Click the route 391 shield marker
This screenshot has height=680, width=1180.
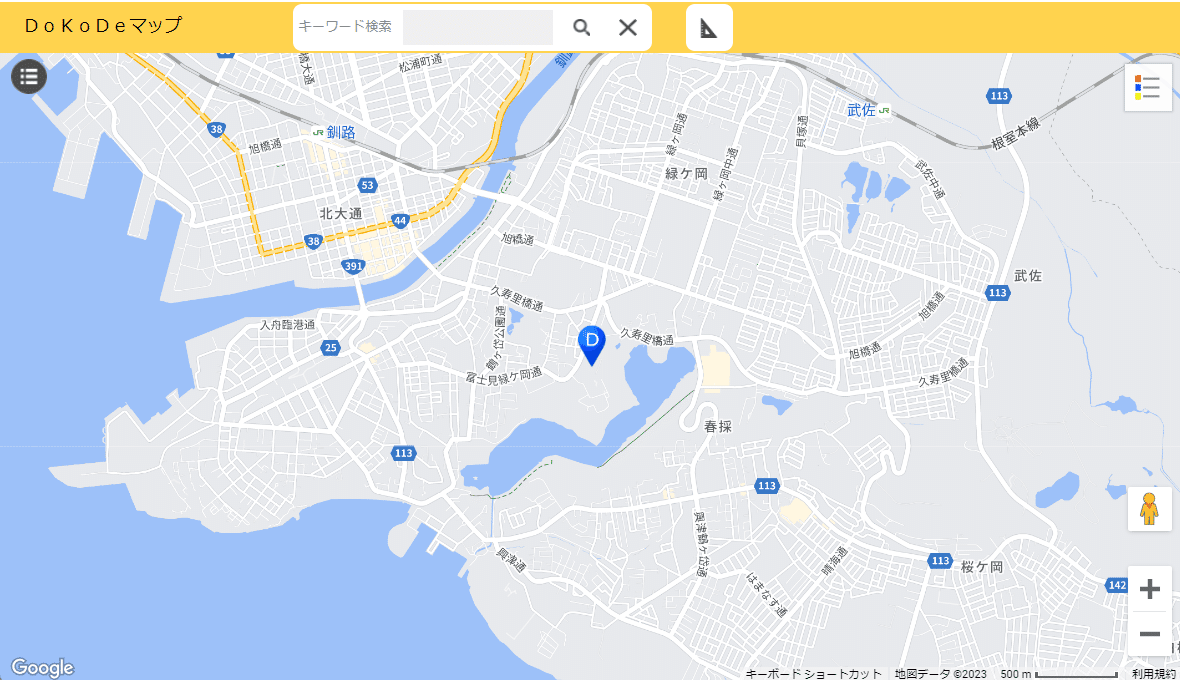pyautogui.click(x=353, y=266)
